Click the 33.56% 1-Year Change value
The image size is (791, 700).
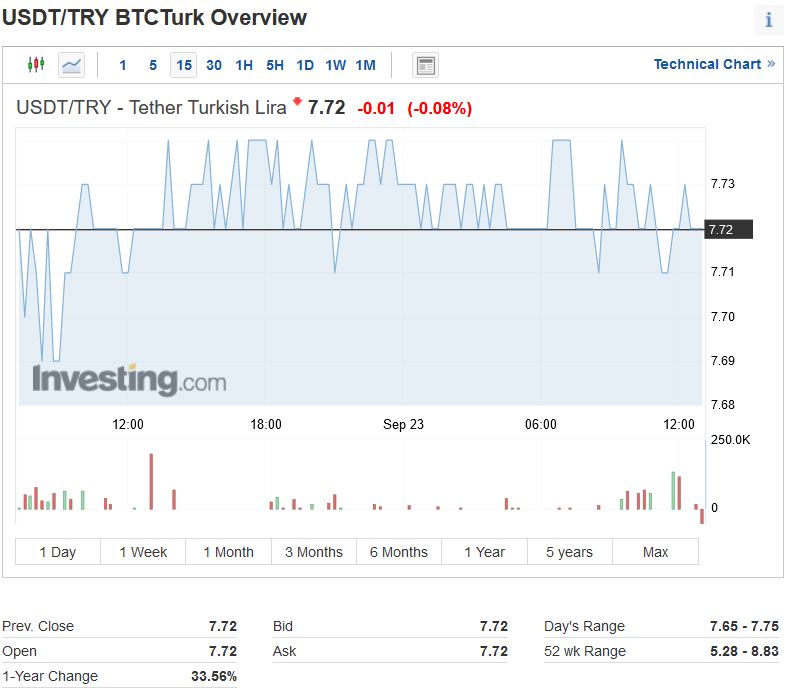click(214, 676)
